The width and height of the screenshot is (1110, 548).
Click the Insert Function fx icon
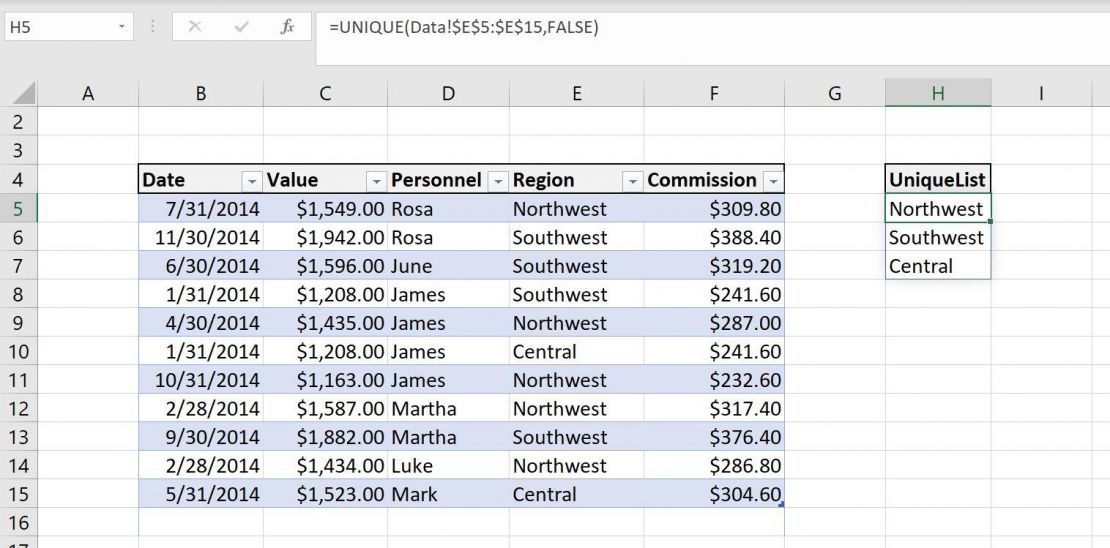(x=287, y=27)
